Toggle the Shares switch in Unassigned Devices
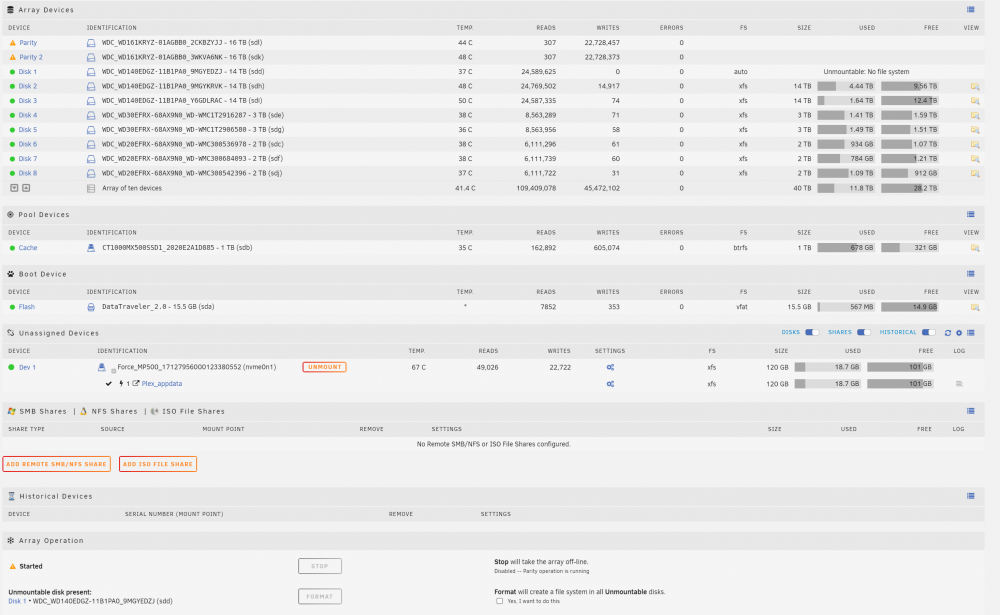The image size is (1000, 615). click(864, 332)
